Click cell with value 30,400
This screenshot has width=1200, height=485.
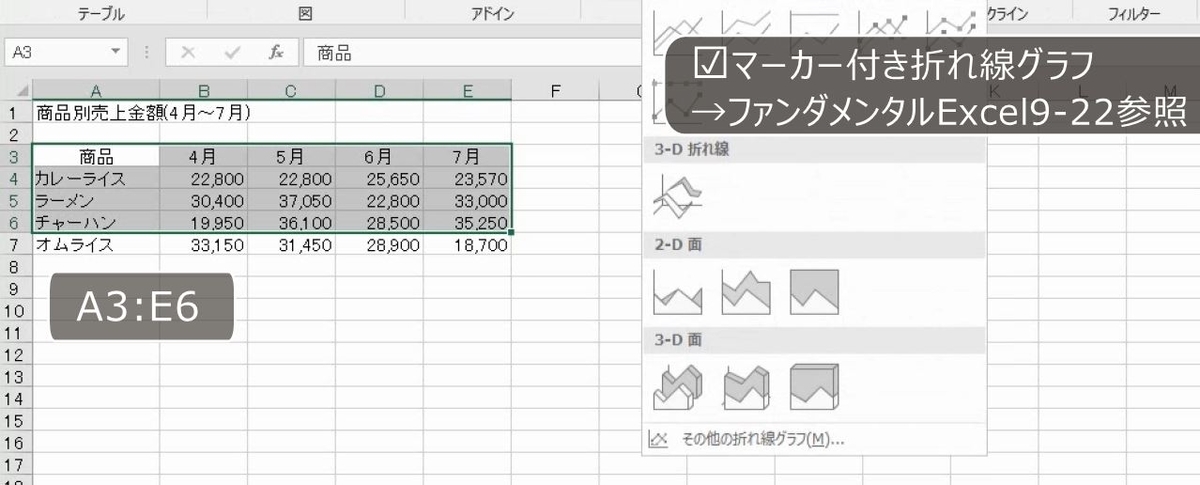[x=203, y=200]
